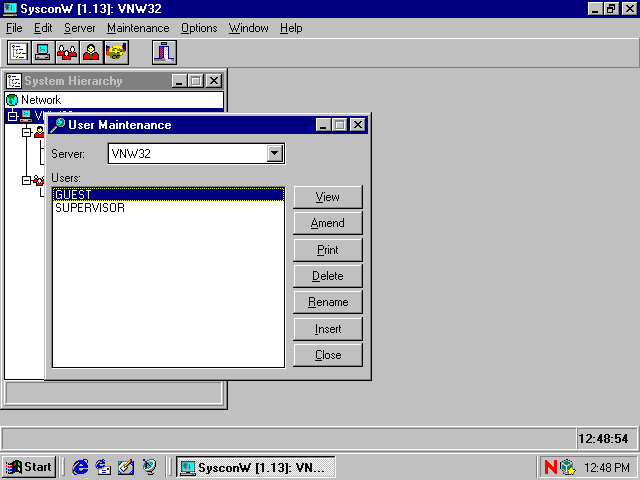Click the SysconW application title icon
This screenshot has height=480, width=640.
(x=10, y=9)
